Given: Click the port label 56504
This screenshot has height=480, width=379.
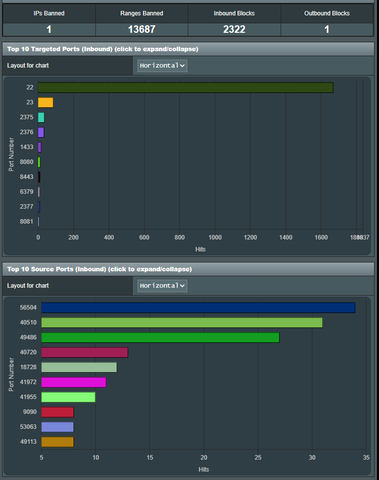Looking at the screenshot, I should pos(28,308).
